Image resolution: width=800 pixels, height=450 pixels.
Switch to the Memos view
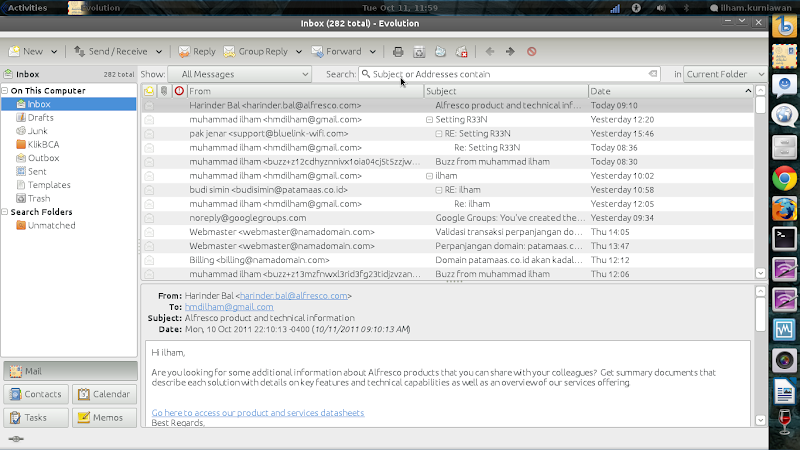pos(105,418)
